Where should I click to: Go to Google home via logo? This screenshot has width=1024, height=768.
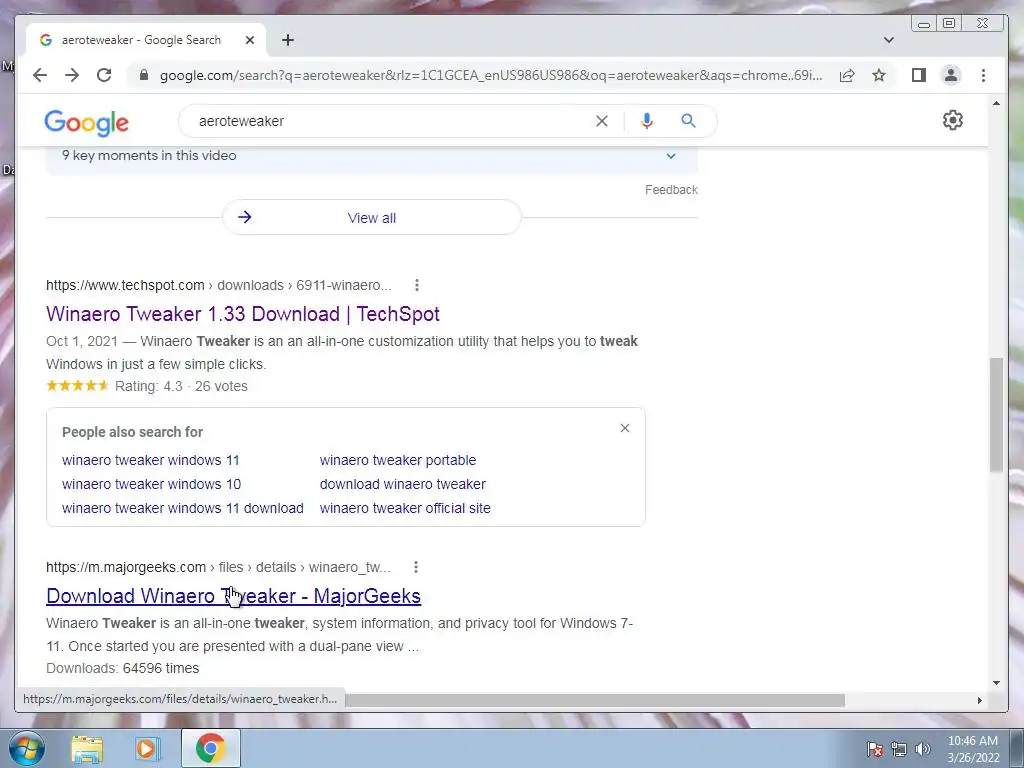(x=86, y=123)
